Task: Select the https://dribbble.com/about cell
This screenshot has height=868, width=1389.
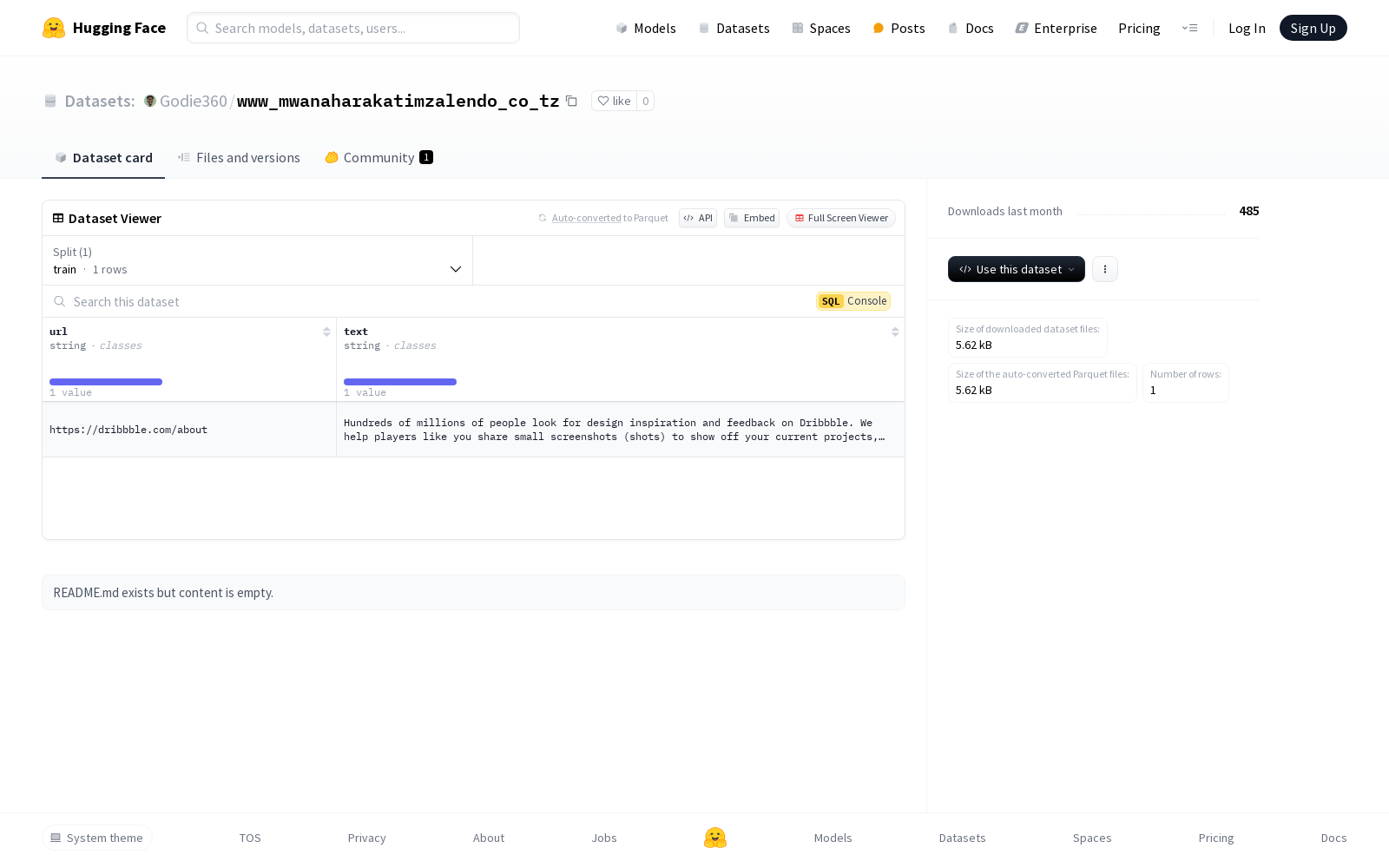Action: 189,430
